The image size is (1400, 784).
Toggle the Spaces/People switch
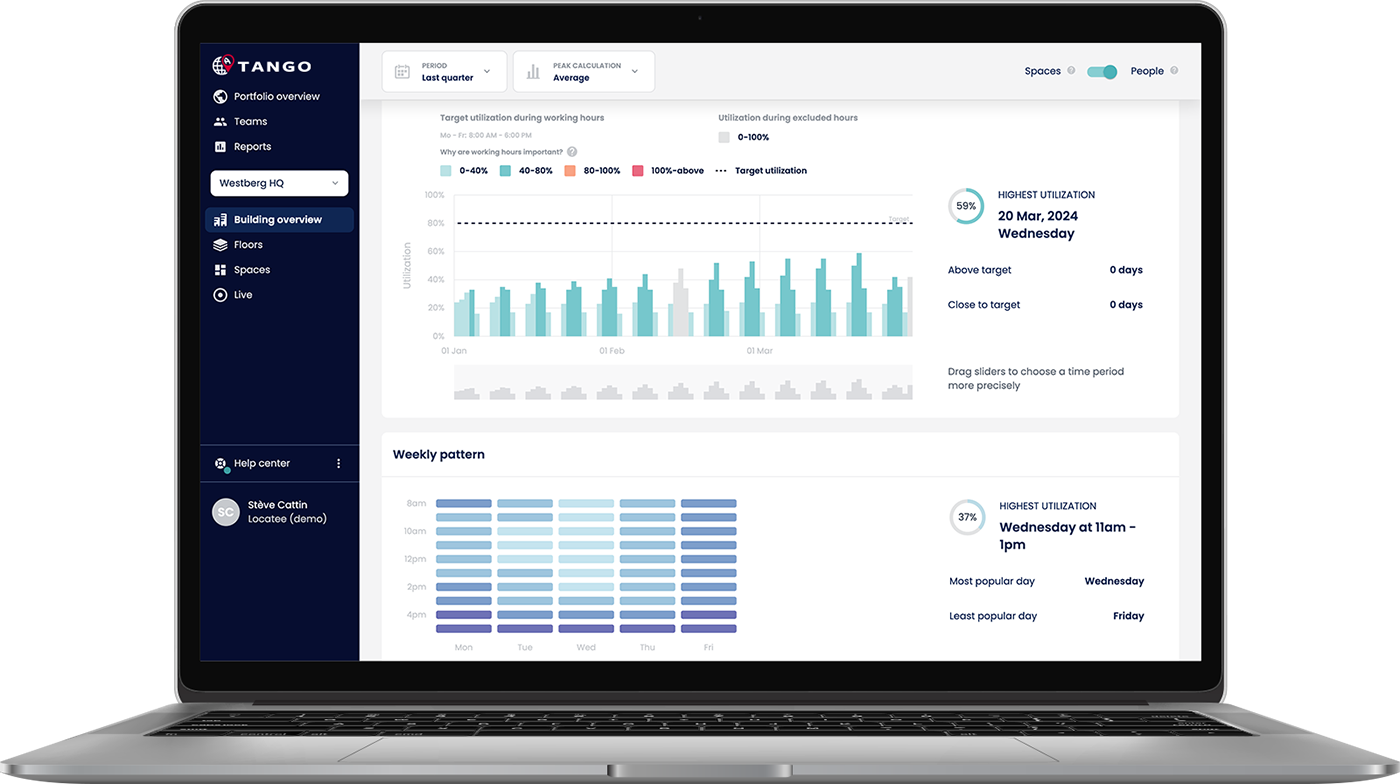(1102, 71)
